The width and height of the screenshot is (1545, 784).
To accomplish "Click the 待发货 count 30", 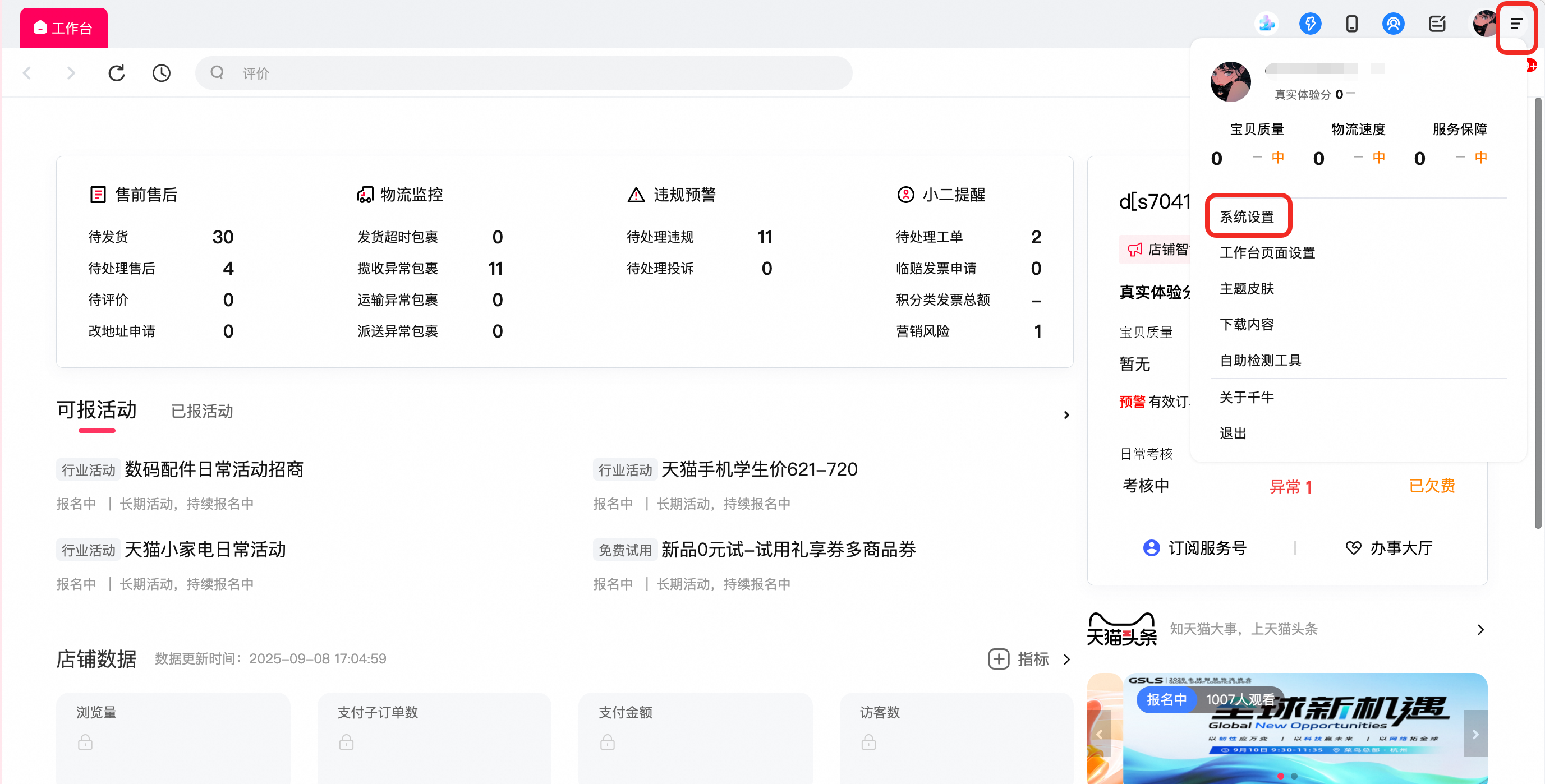I will click(x=223, y=237).
